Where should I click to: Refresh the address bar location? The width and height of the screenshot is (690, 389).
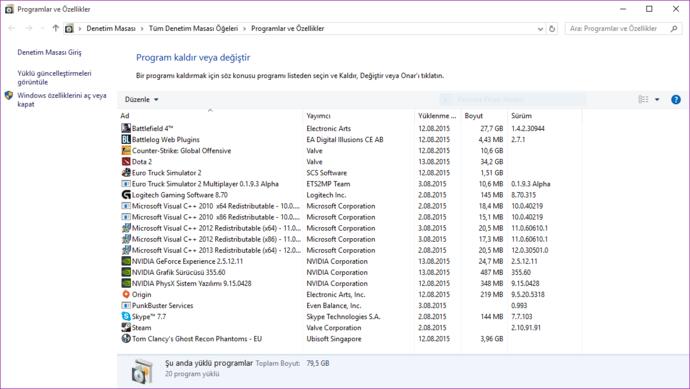(x=552, y=29)
